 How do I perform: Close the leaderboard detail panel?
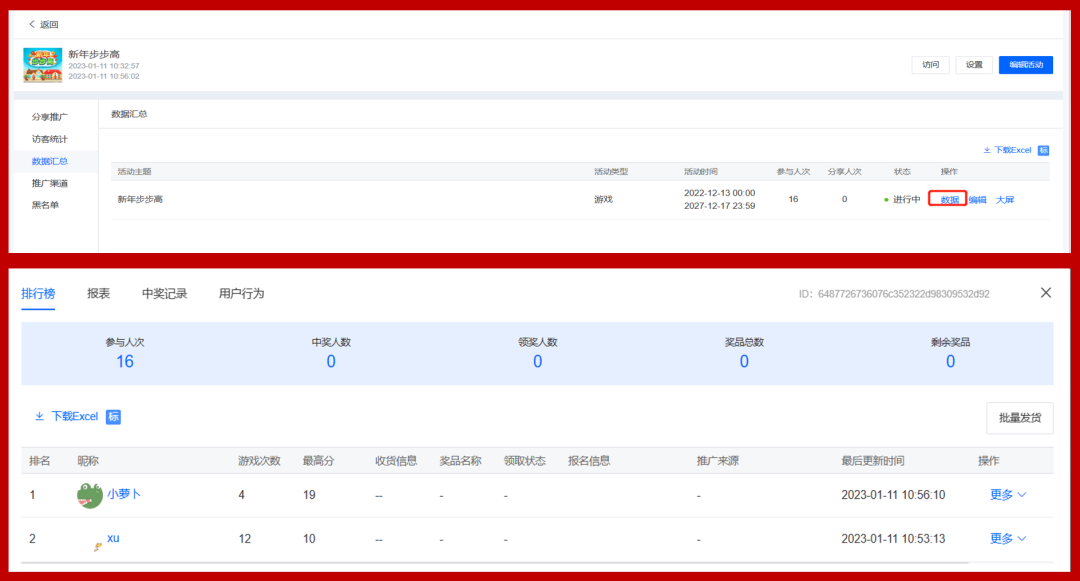[1046, 293]
